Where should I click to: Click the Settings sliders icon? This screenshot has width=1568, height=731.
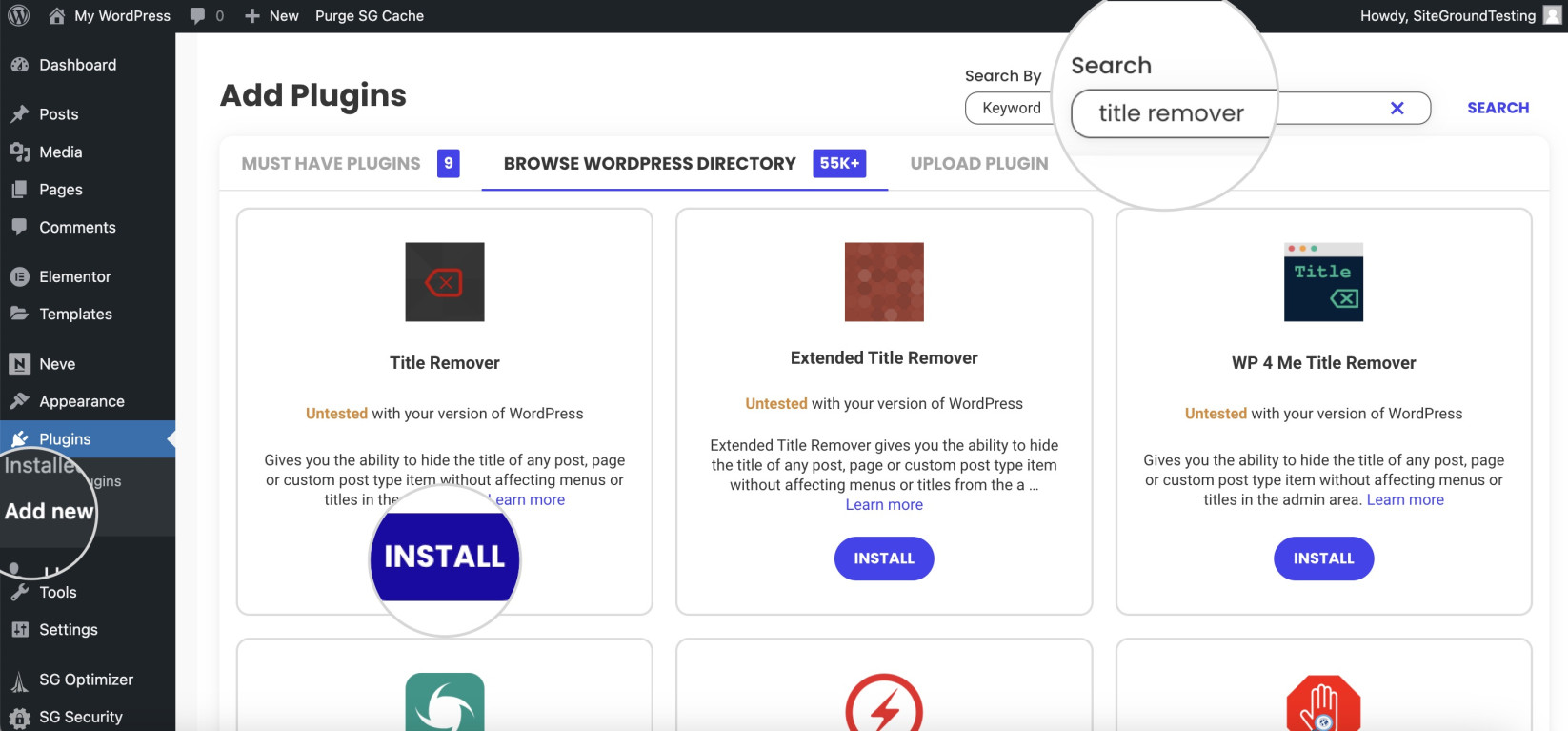tap(19, 629)
